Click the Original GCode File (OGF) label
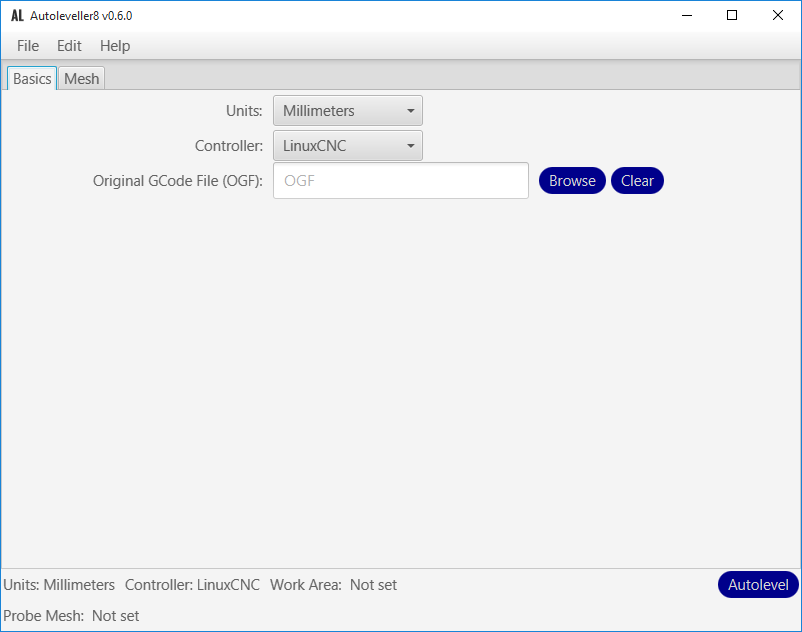802x632 pixels. pyautogui.click(x=178, y=181)
